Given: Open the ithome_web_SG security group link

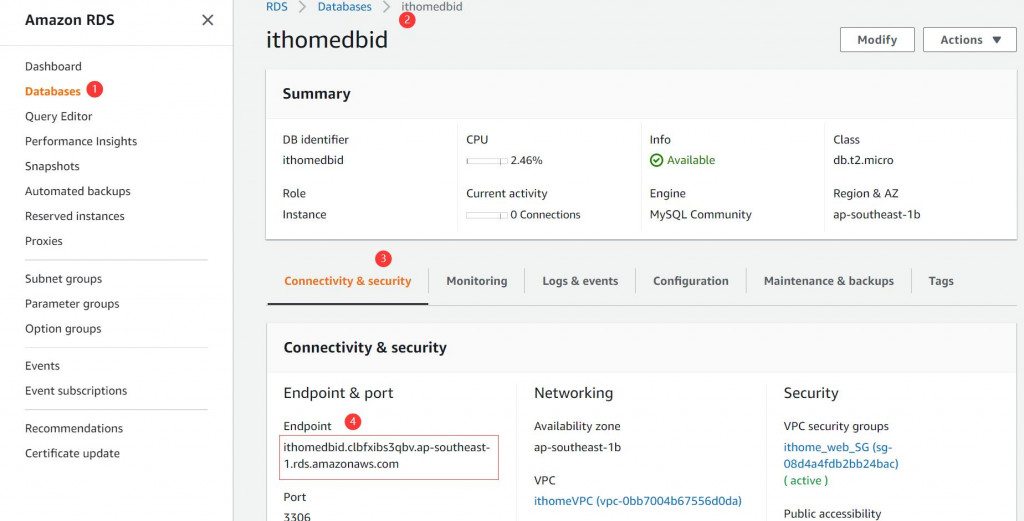Looking at the screenshot, I should (x=840, y=448).
